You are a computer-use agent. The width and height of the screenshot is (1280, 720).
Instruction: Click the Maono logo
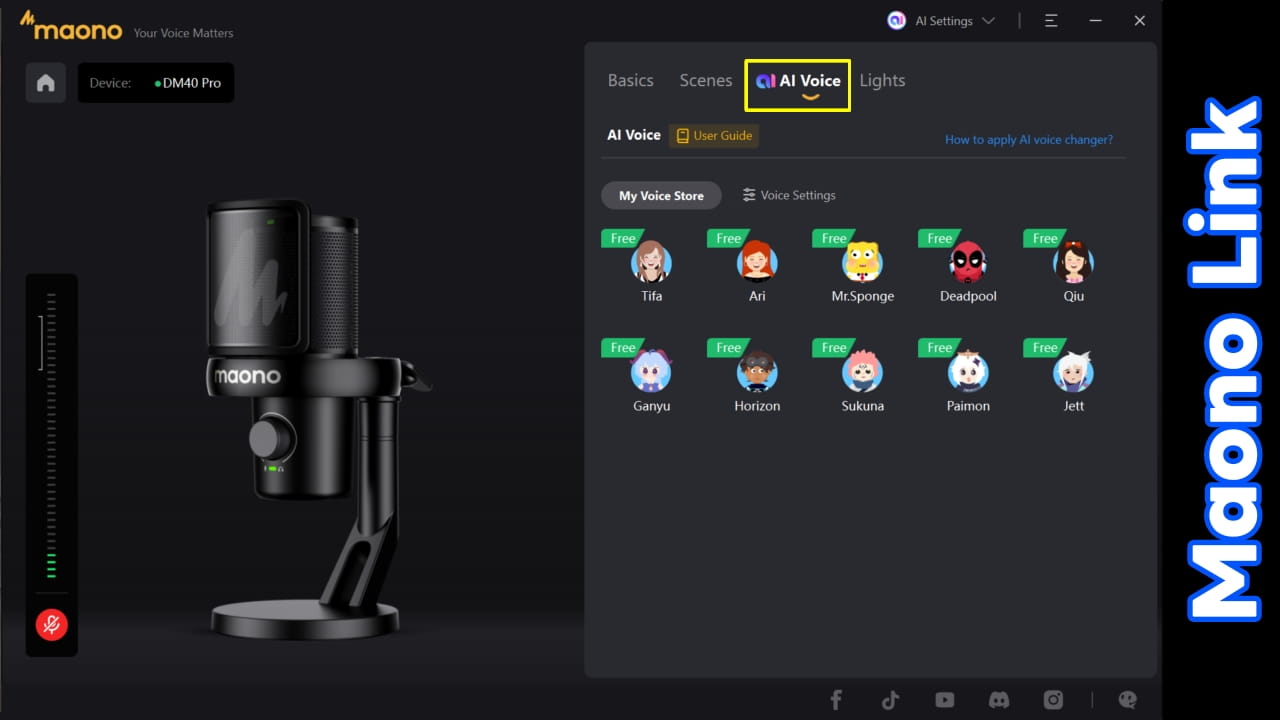tap(71, 27)
